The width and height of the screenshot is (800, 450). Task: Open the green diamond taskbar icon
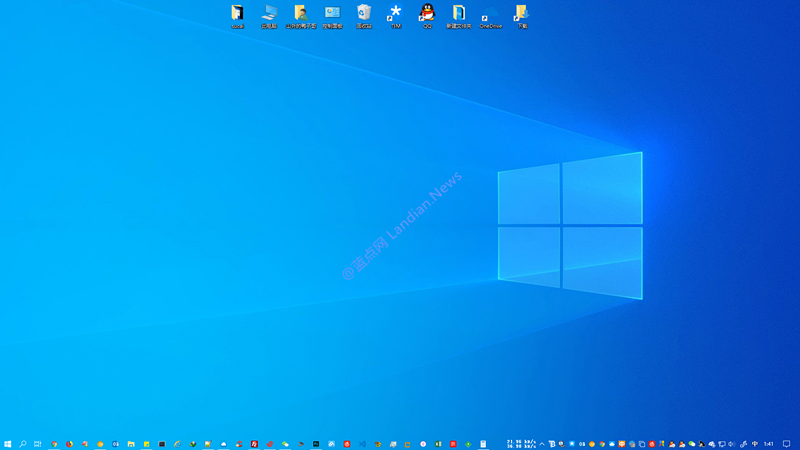pos(468,444)
